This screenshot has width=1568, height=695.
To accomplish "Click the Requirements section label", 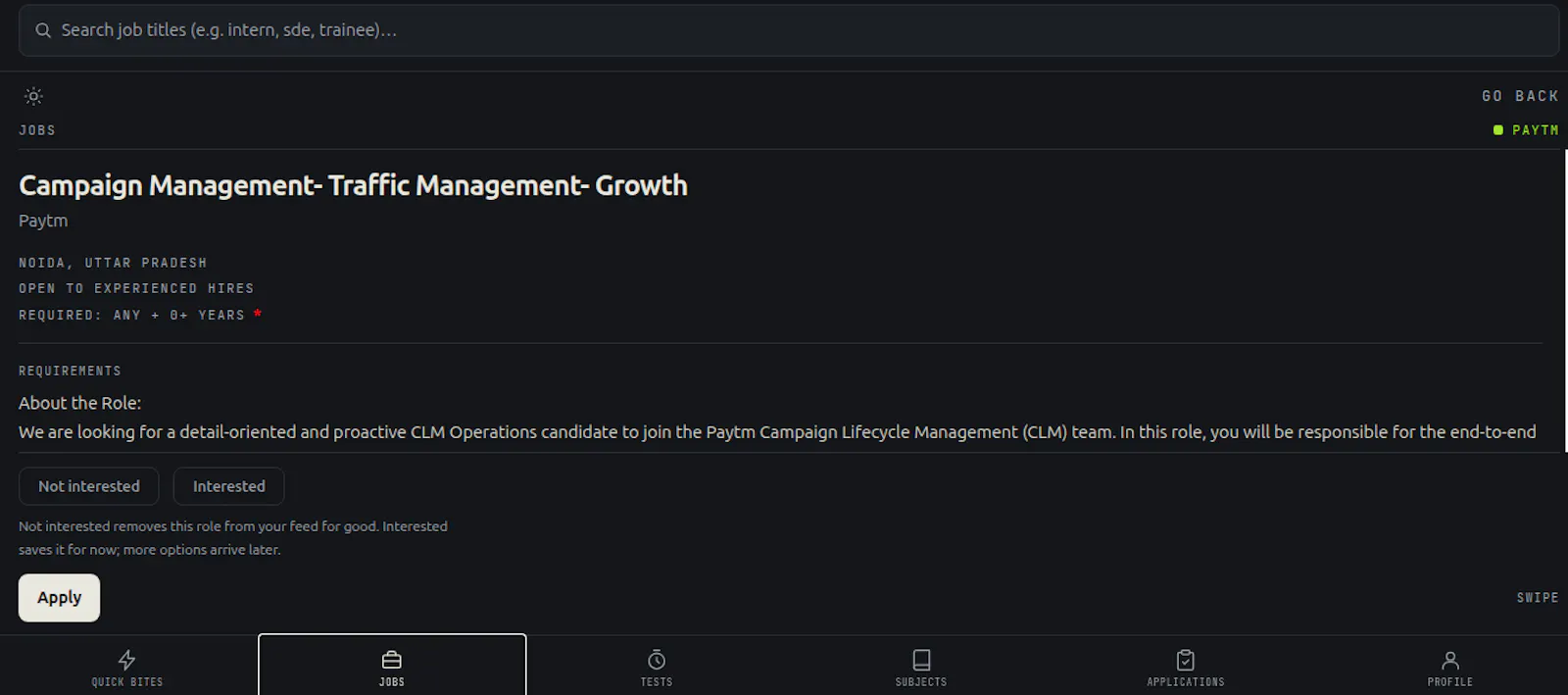I will (x=70, y=371).
